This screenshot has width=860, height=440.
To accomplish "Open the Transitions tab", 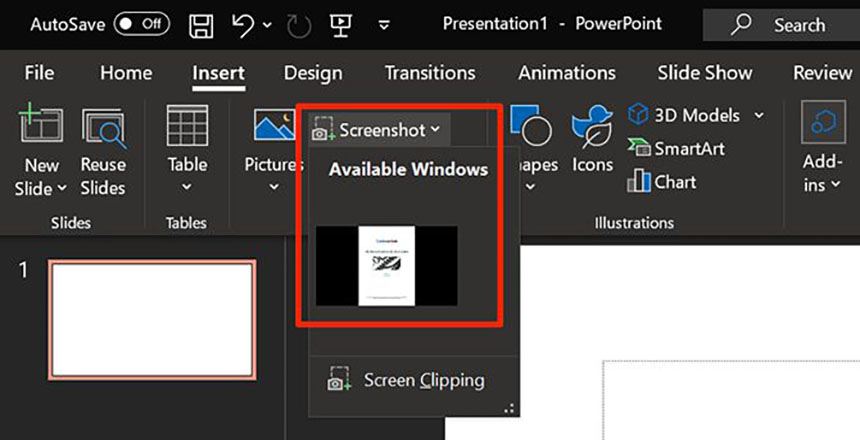I will (x=430, y=73).
